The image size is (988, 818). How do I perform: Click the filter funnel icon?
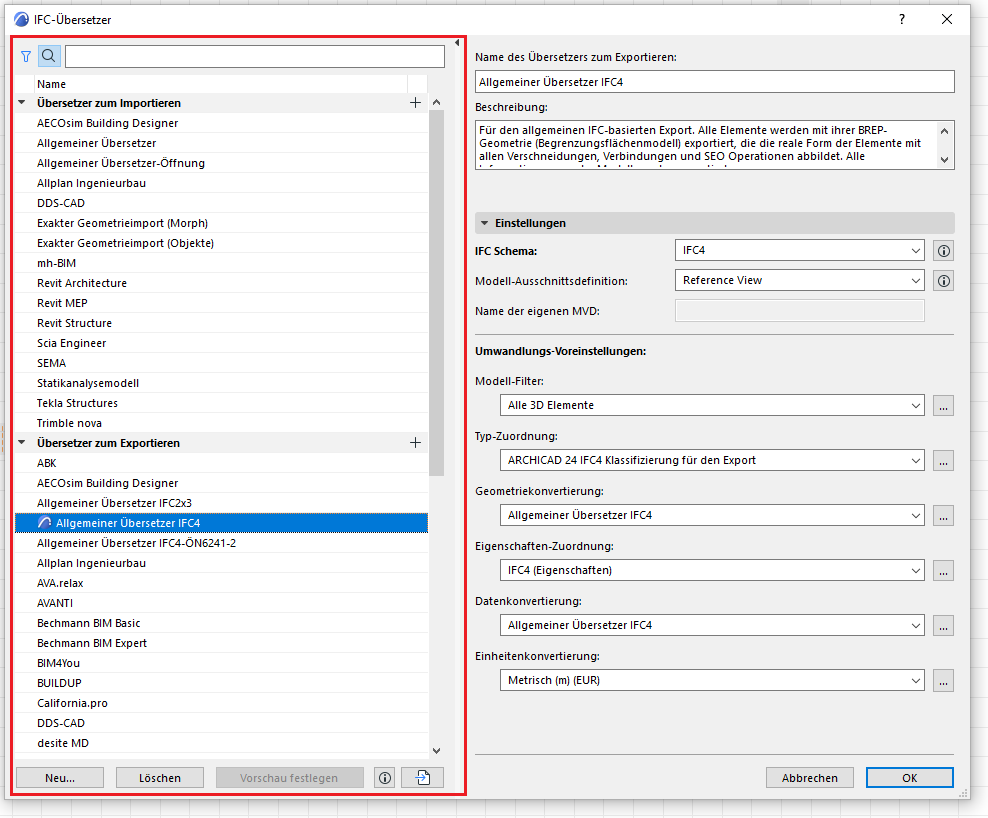(26, 57)
